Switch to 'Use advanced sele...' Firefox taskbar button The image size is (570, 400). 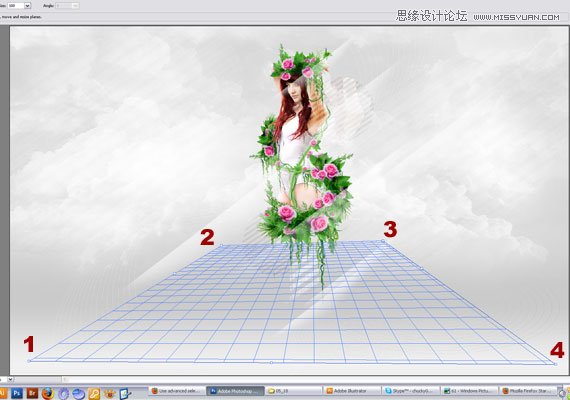click(x=176, y=391)
